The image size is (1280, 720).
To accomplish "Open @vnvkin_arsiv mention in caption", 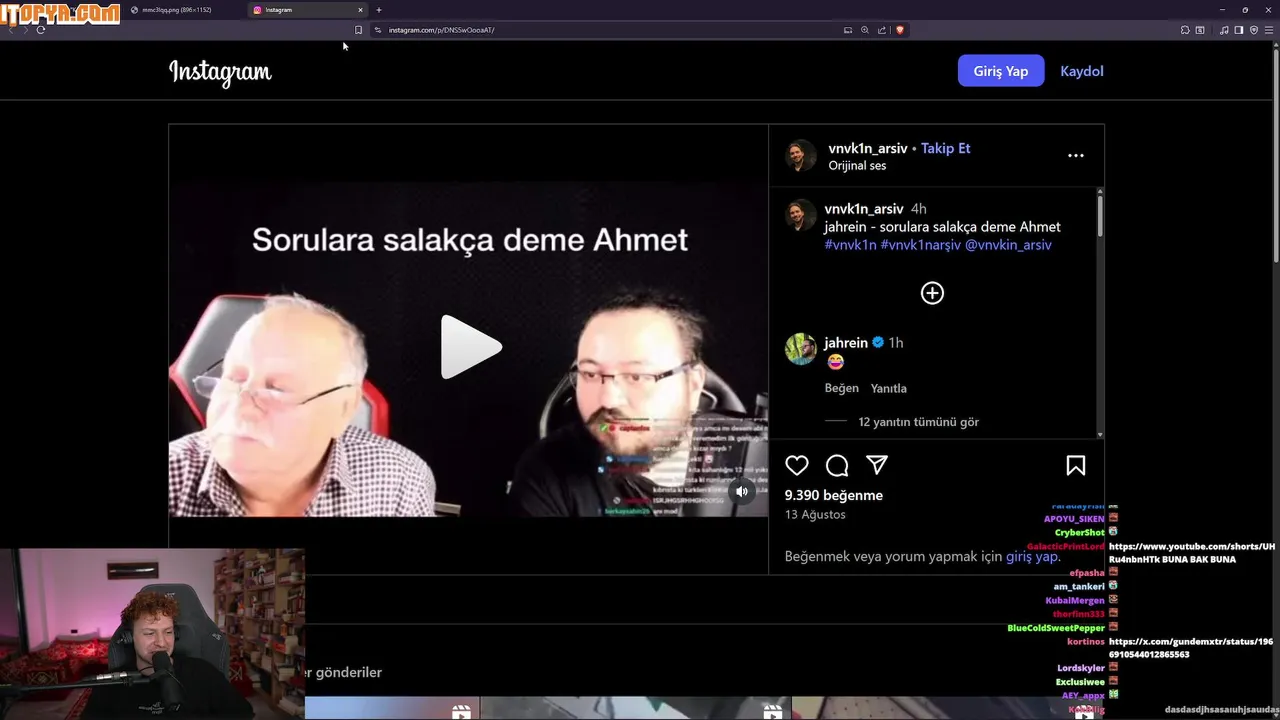I will [x=1008, y=245].
